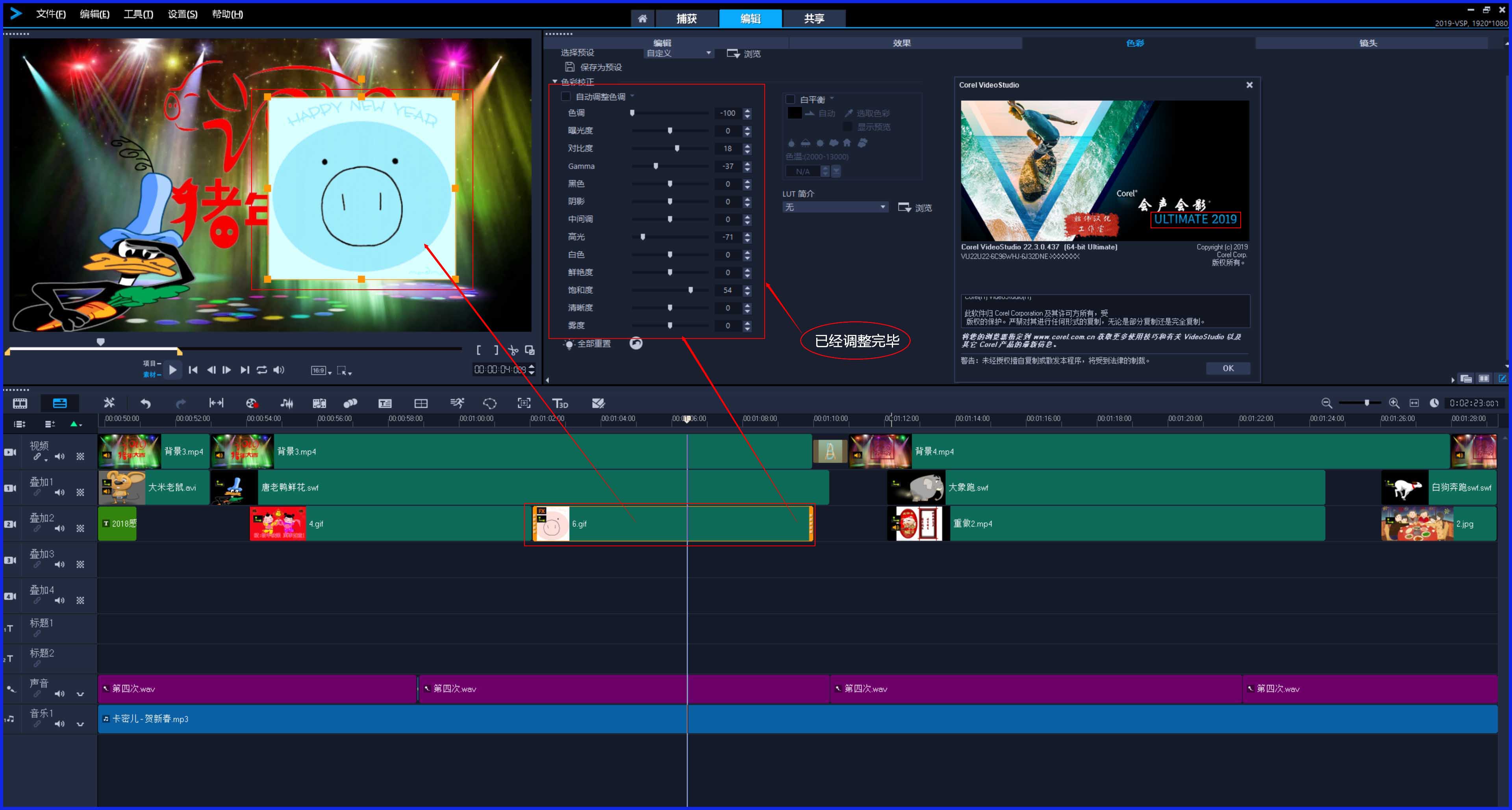
Task: Expand 声音 track chevron
Action: pyautogui.click(x=80, y=694)
